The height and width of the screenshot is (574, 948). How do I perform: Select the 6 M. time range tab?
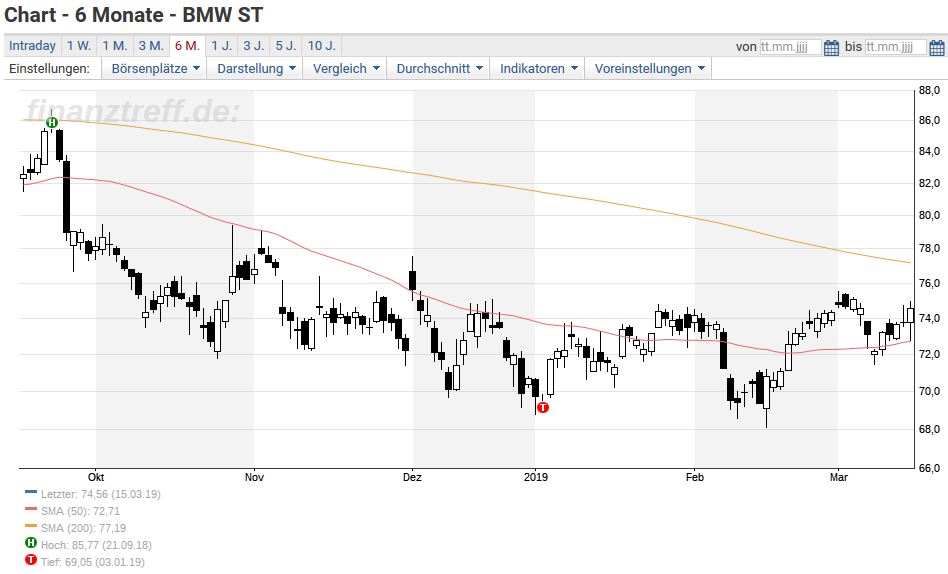tap(187, 46)
